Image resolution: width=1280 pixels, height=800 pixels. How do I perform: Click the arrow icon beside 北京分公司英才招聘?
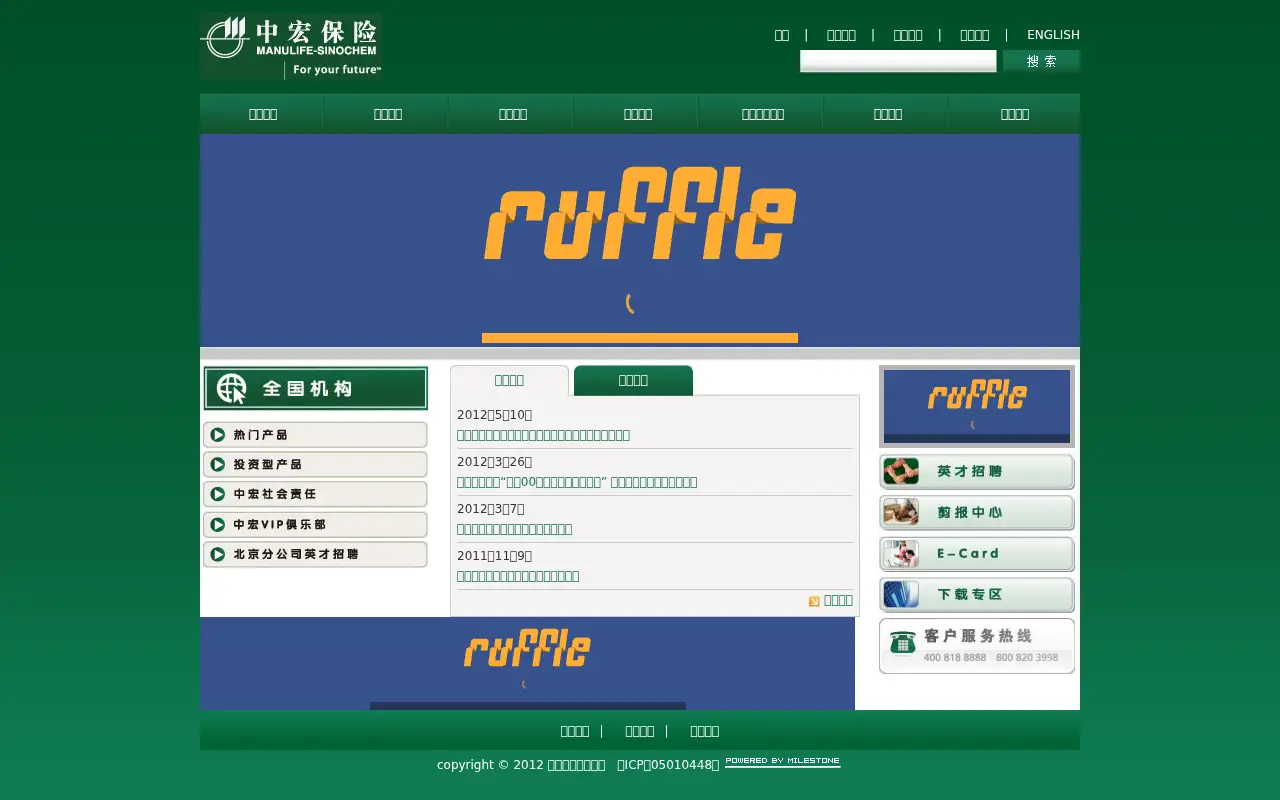(x=218, y=554)
